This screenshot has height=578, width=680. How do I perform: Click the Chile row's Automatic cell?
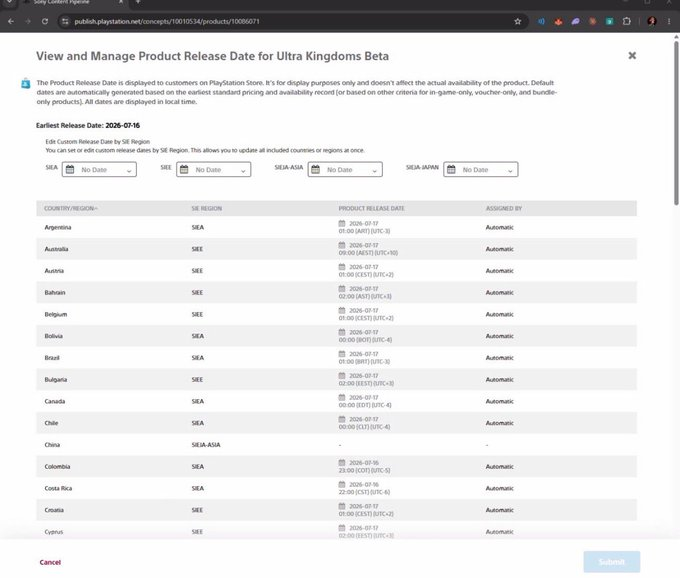(500, 423)
